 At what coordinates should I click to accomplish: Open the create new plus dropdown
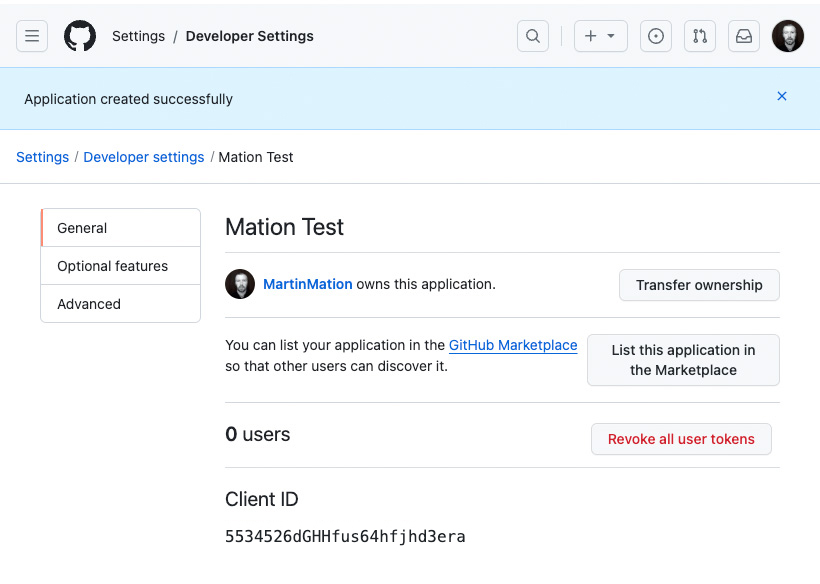[600, 36]
